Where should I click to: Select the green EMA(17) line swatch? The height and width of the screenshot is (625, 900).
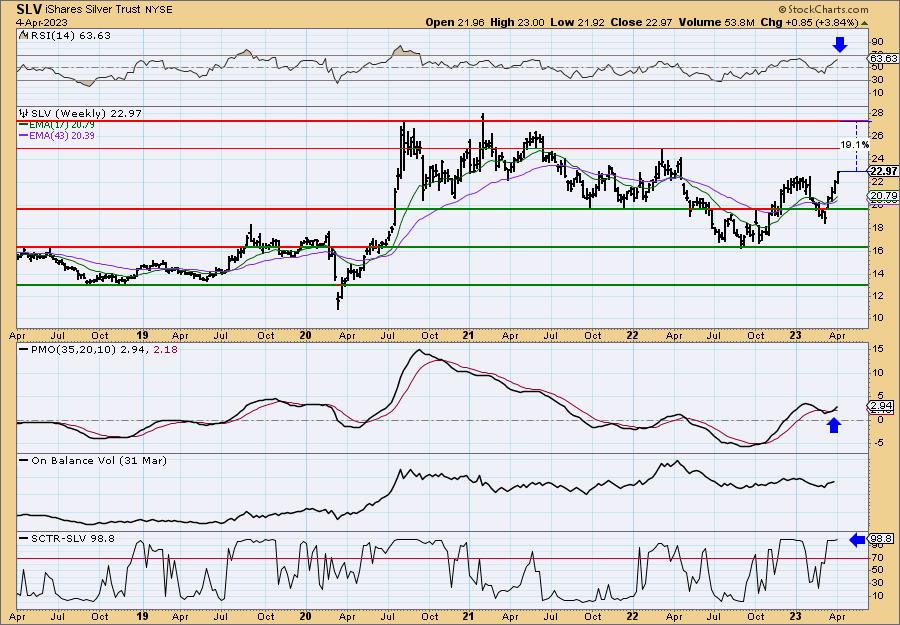(24, 125)
